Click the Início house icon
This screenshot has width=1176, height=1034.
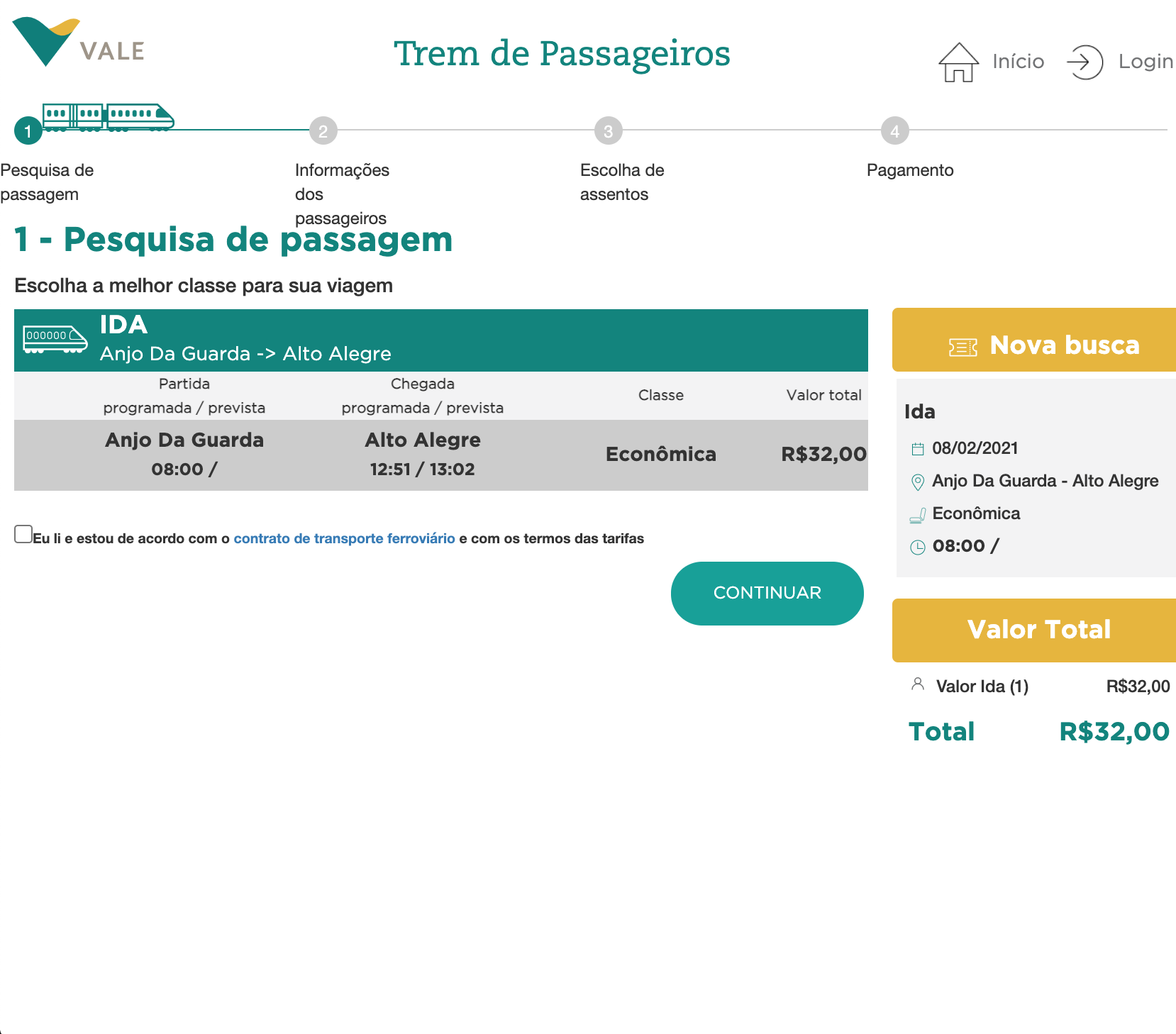(x=958, y=62)
